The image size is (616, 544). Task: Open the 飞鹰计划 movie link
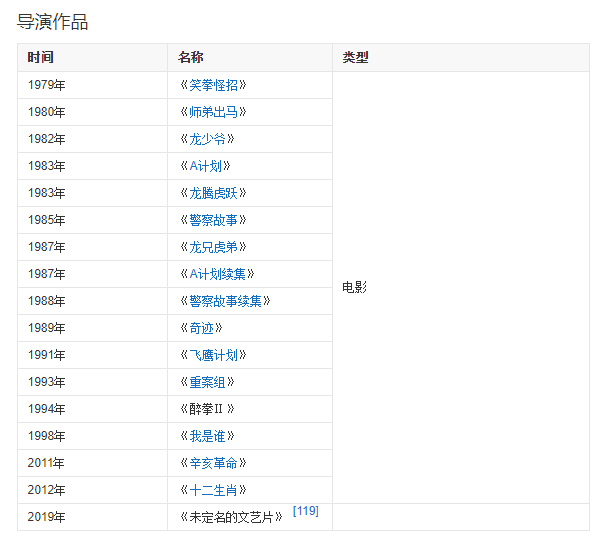pos(213,355)
